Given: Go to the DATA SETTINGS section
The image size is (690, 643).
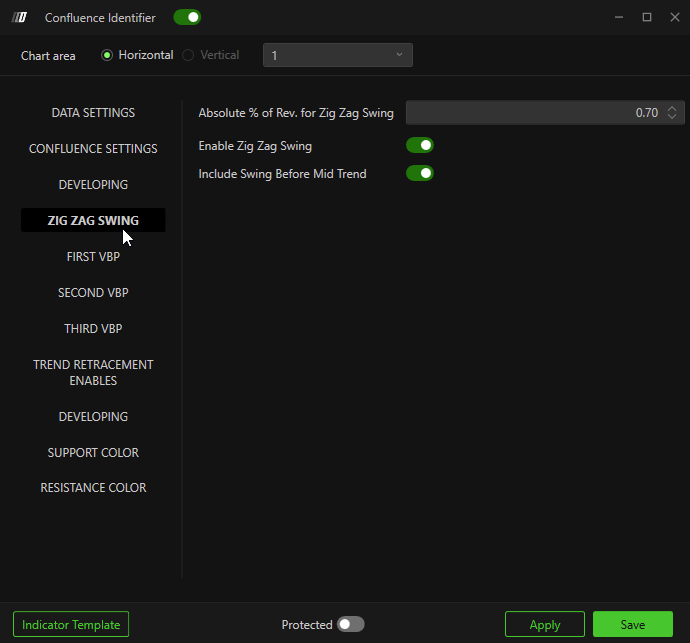Looking at the screenshot, I should coord(93,113).
